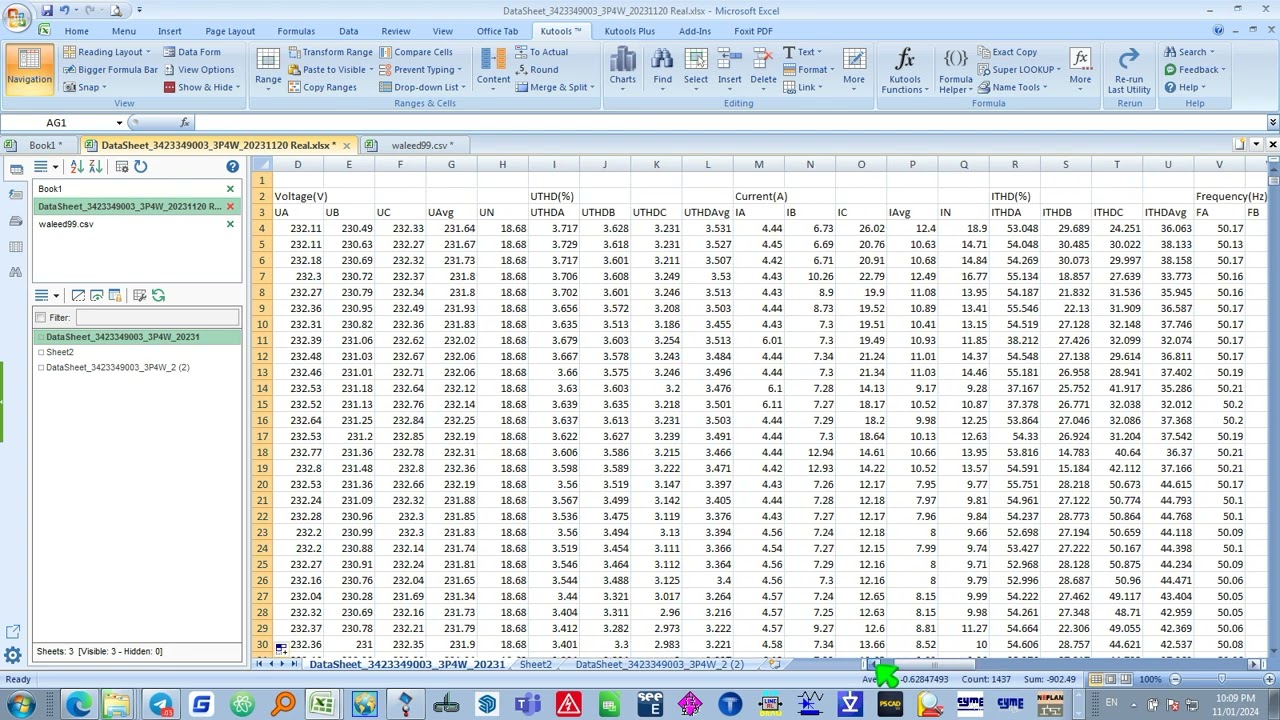The height and width of the screenshot is (720, 1280).
Task: Select the Sheet2 worksheet tab at bottom
Action: pos(535,664)
